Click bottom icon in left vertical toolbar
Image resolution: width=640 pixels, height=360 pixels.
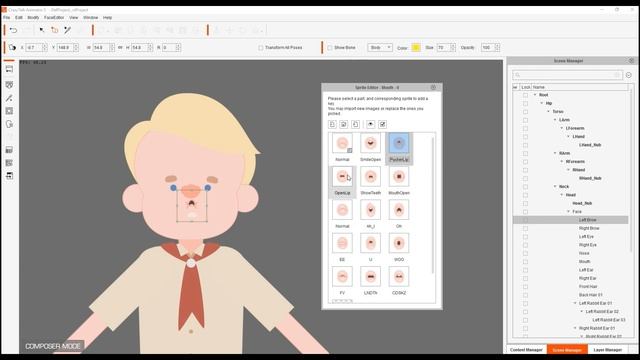click(9, 176)
